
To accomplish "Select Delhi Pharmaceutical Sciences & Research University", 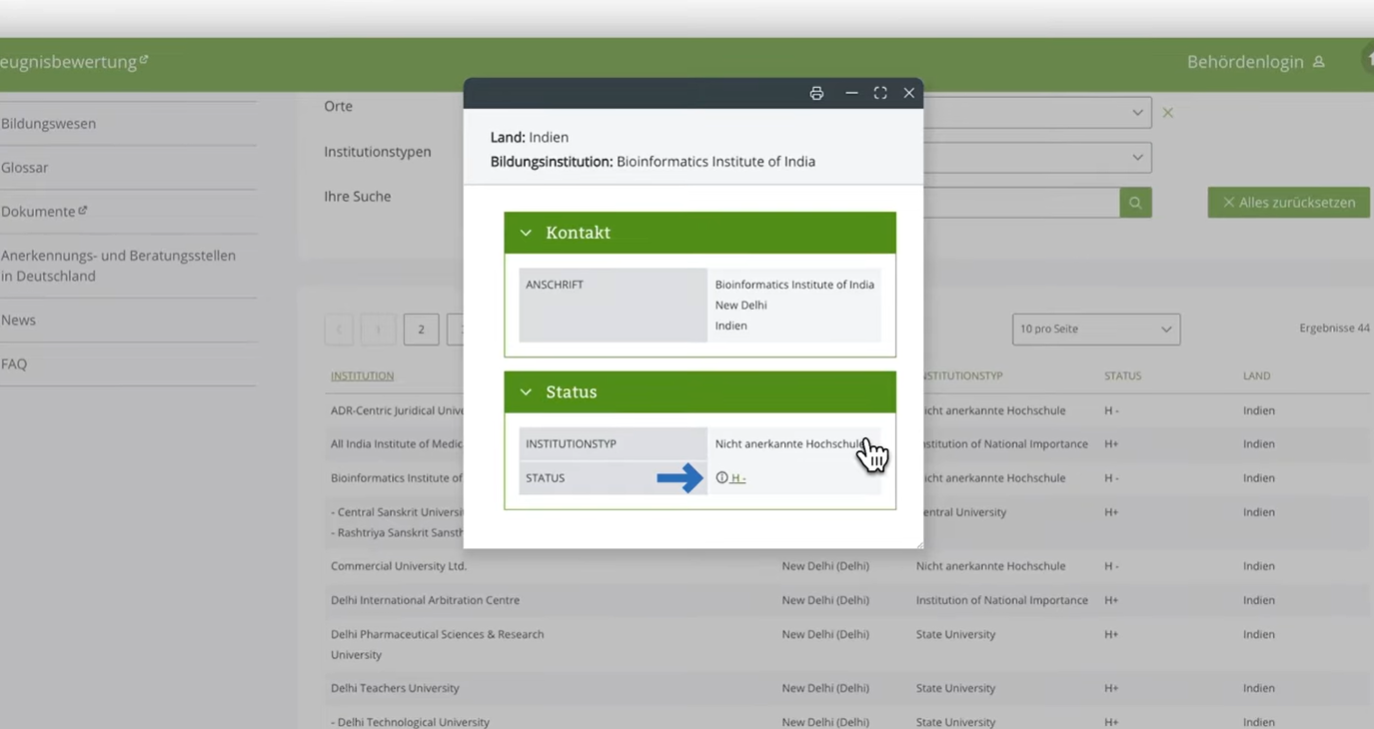I will click(x=437, y=644).
